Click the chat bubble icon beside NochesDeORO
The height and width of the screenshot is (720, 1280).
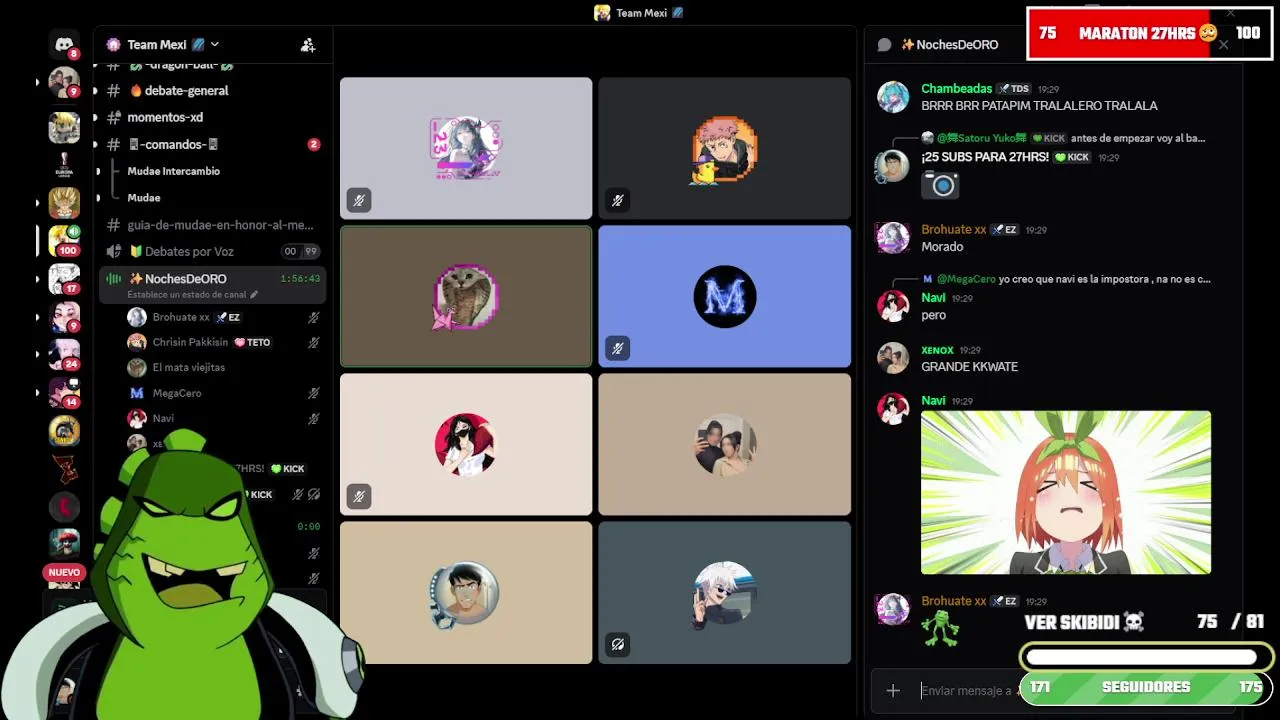(884, 44)
